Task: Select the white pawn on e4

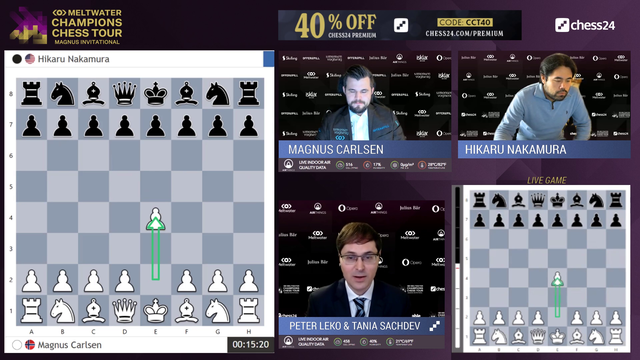Action: click(x=156, y=217)
